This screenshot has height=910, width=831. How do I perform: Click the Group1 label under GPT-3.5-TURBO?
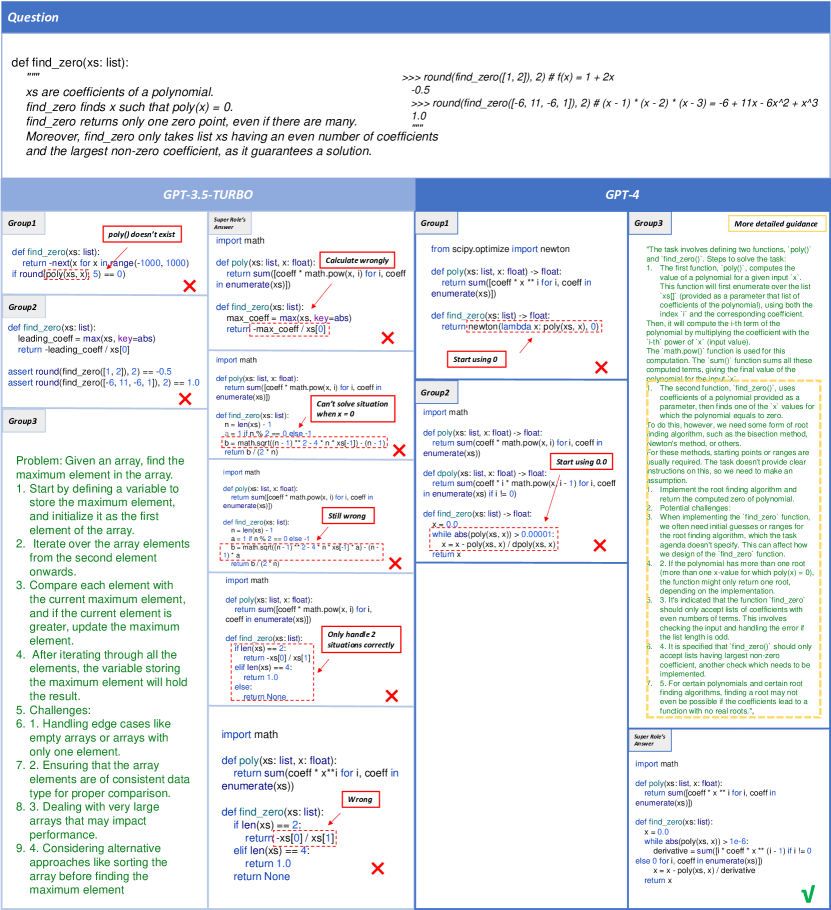[22, 223]
